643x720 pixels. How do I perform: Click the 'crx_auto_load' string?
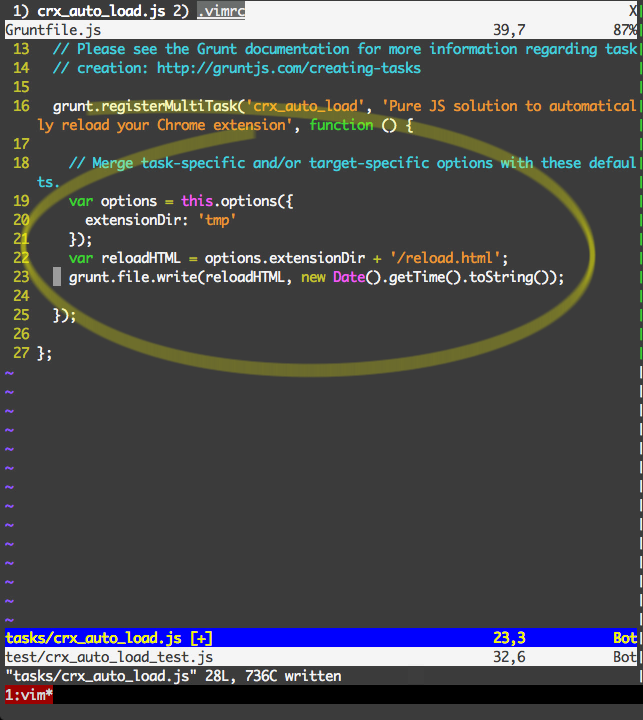pos(305,106)
